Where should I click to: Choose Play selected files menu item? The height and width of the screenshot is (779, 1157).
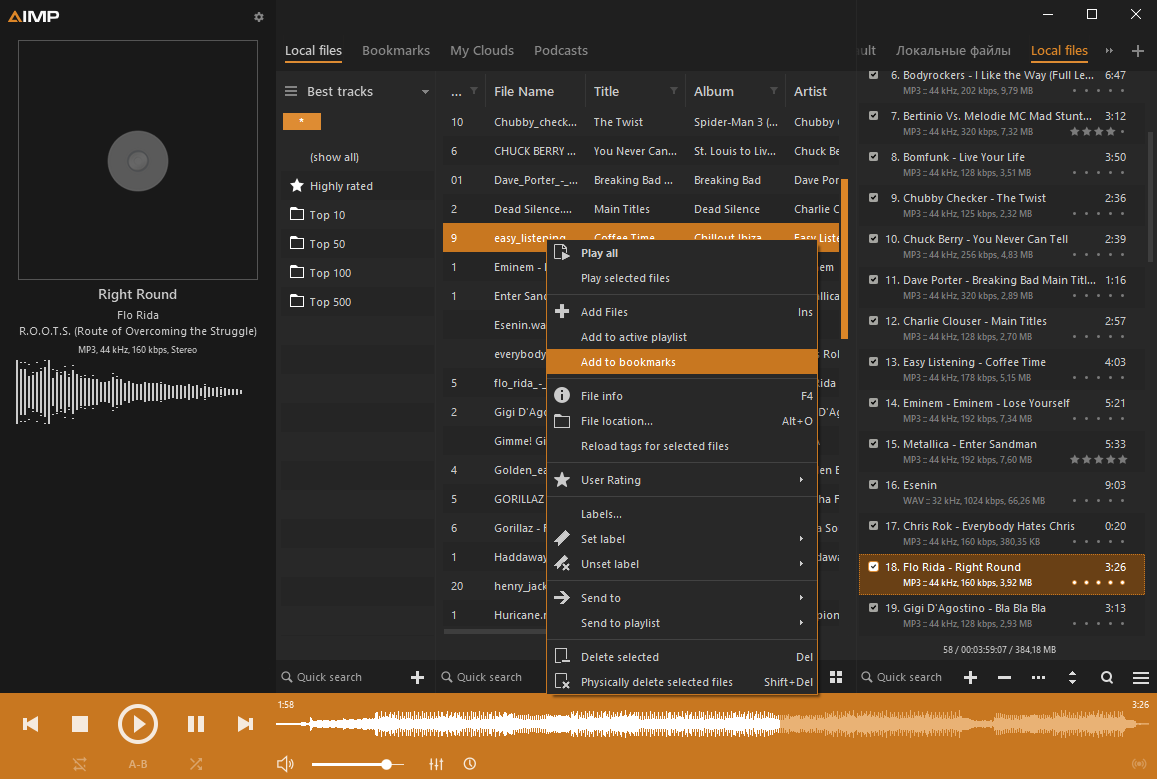pos(683,278)
